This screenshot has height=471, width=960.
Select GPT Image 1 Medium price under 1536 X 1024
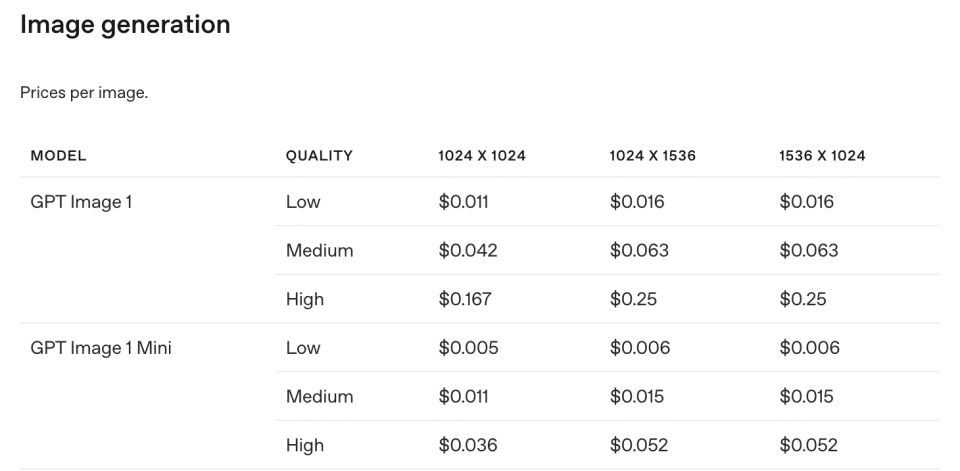[x=808, y=251]
